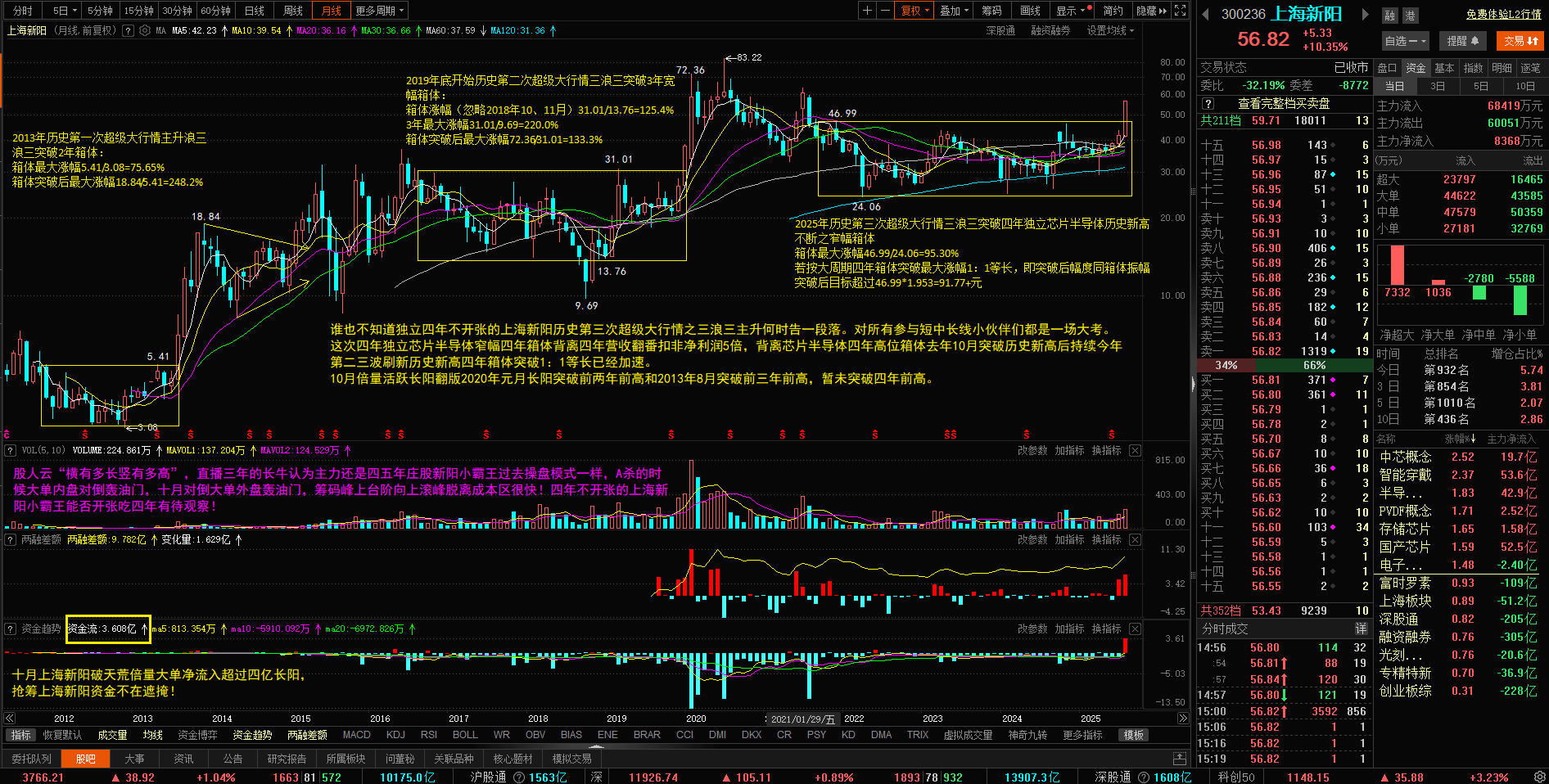This screenshot has height=784, width=1549.
Task: Open the 研究报告 bottom tab
Action: 287,759
